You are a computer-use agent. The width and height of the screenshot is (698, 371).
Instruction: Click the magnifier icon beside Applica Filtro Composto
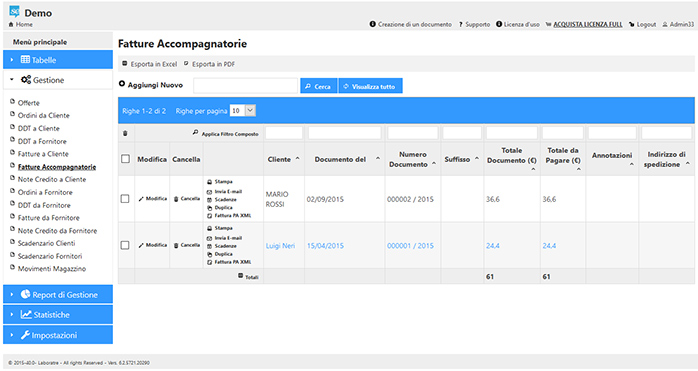(195, 133)
